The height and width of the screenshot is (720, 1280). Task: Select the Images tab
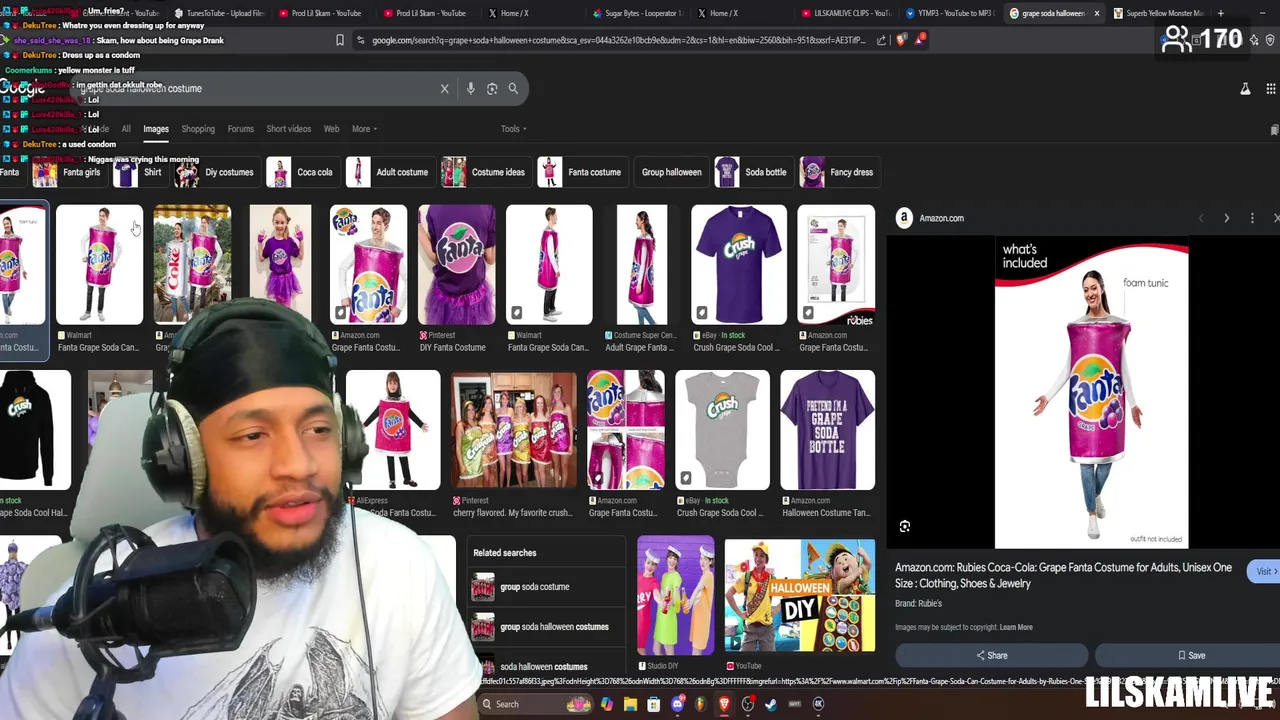point(155,129)
